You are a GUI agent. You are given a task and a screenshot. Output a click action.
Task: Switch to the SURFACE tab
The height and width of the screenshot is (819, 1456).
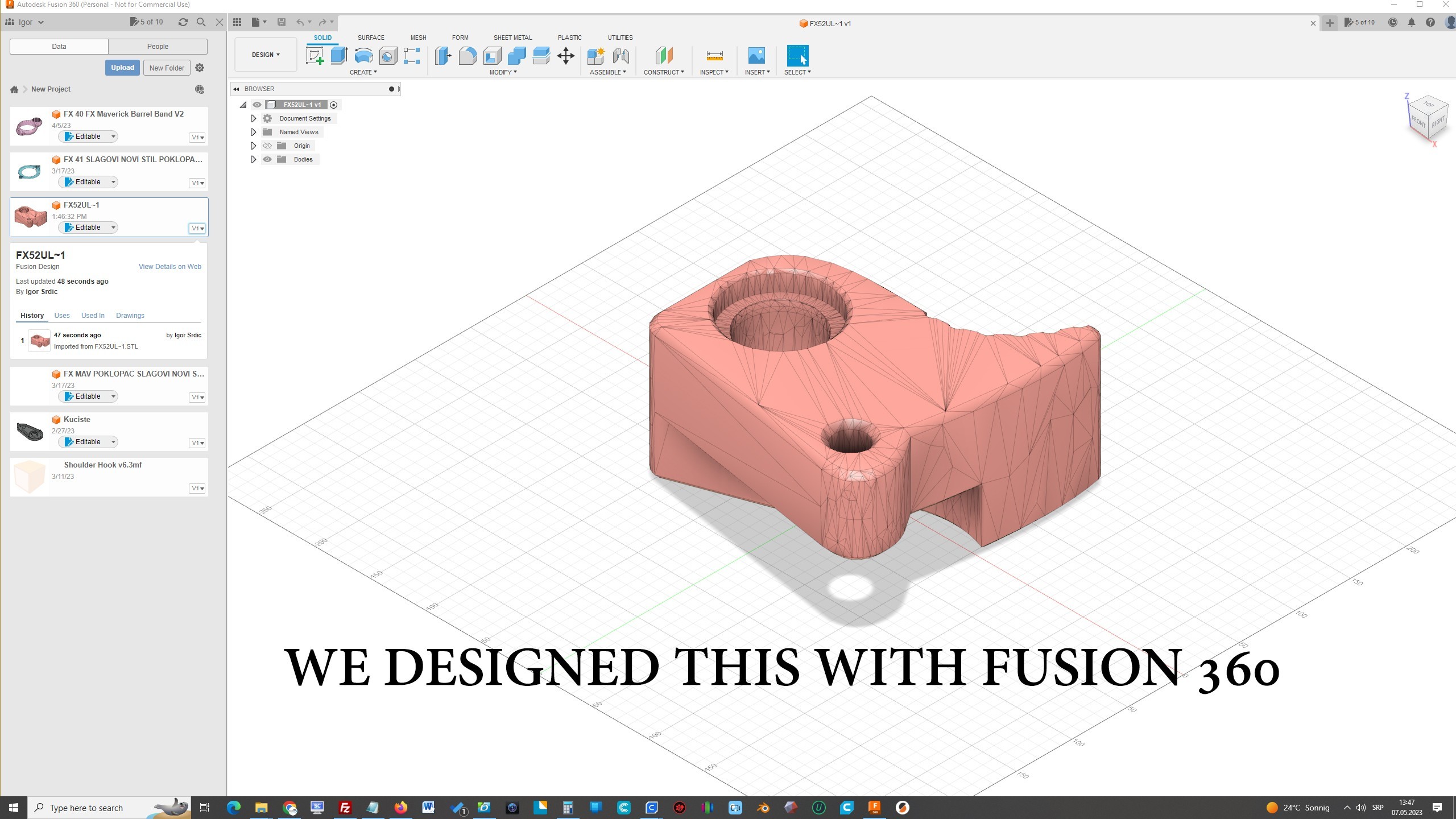[371, 38]
